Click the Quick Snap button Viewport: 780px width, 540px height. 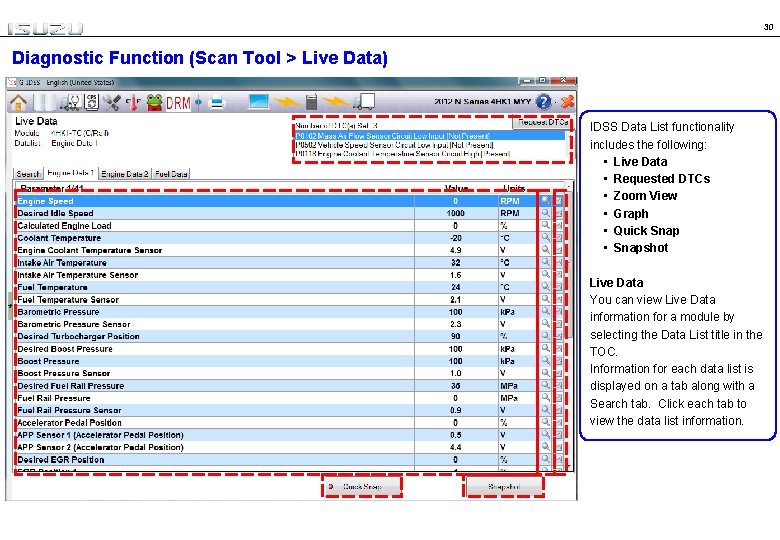point(362,486)
